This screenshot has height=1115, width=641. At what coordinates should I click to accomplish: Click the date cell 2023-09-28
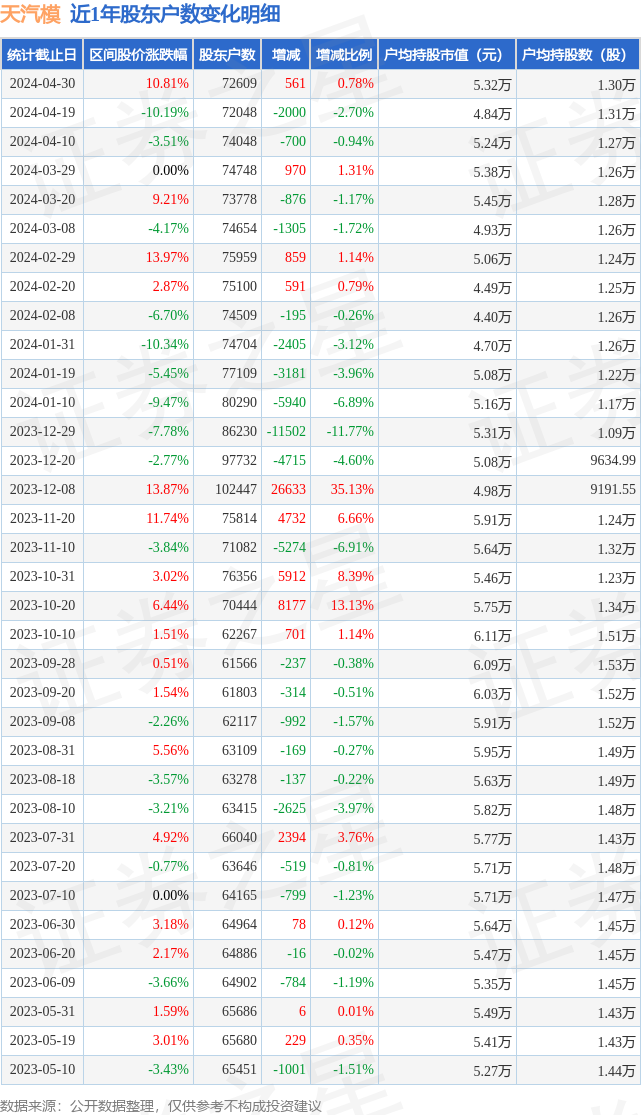click(x=42, y=663)
